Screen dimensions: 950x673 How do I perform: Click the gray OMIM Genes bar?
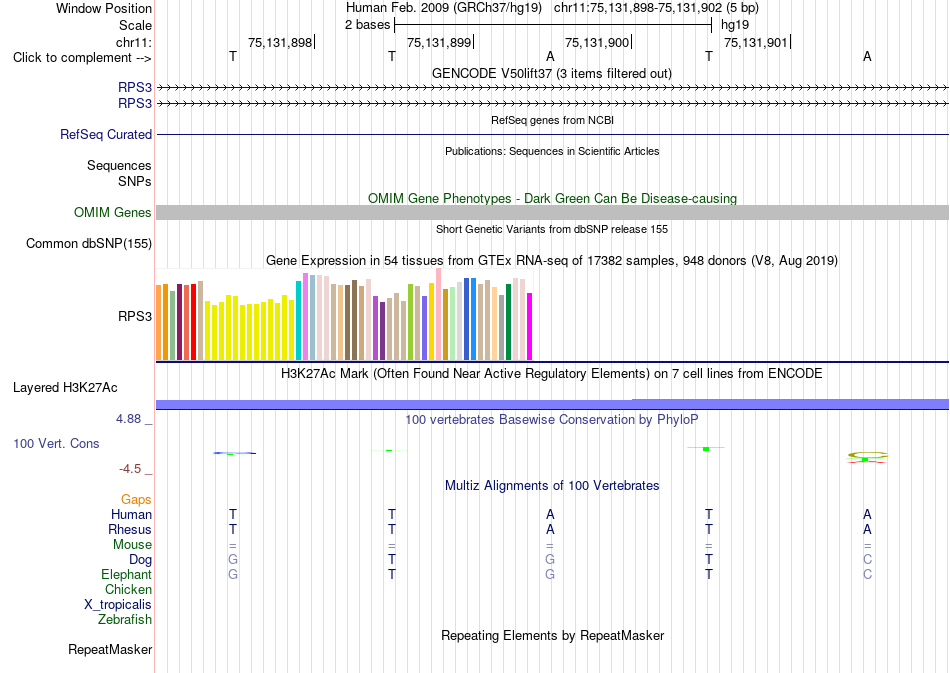point(553,212)
